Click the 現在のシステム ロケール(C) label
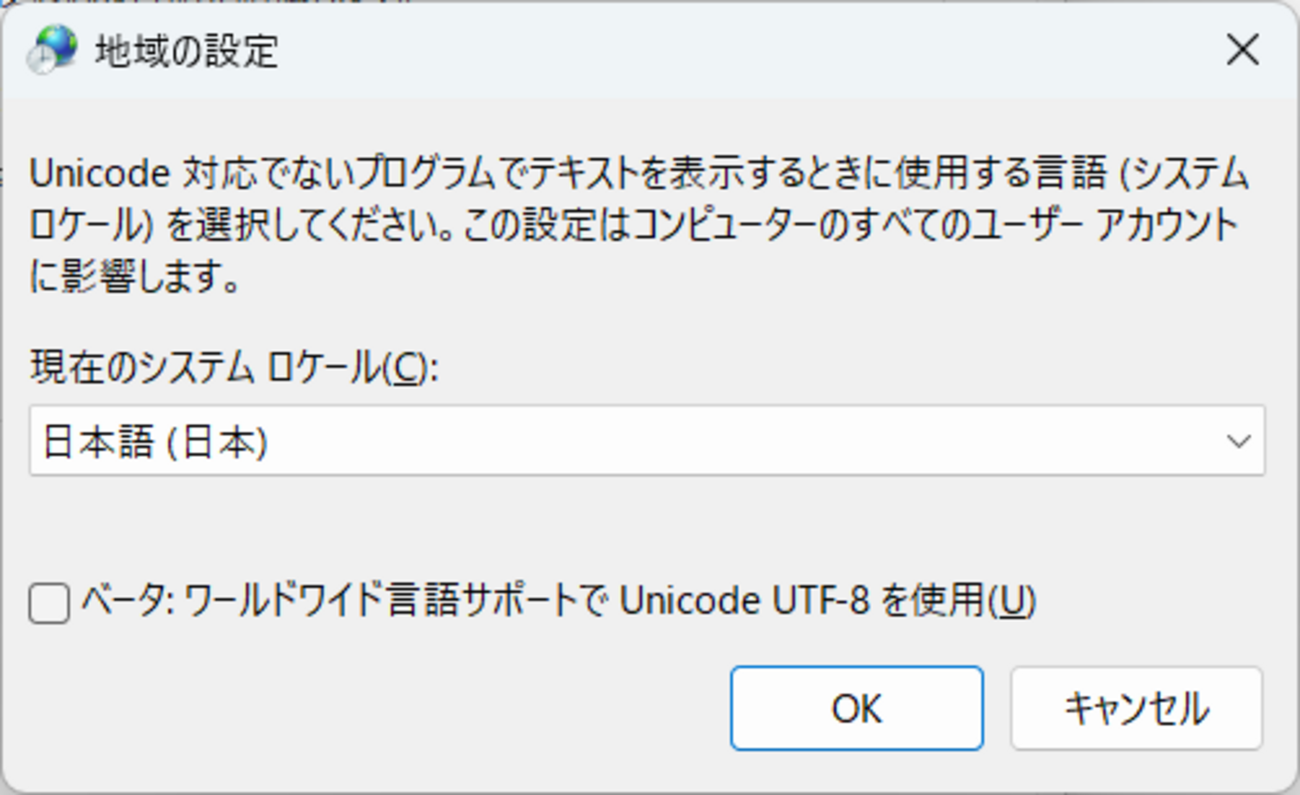Viewport: 1300px width, 795px height. [x=235, y=369]
